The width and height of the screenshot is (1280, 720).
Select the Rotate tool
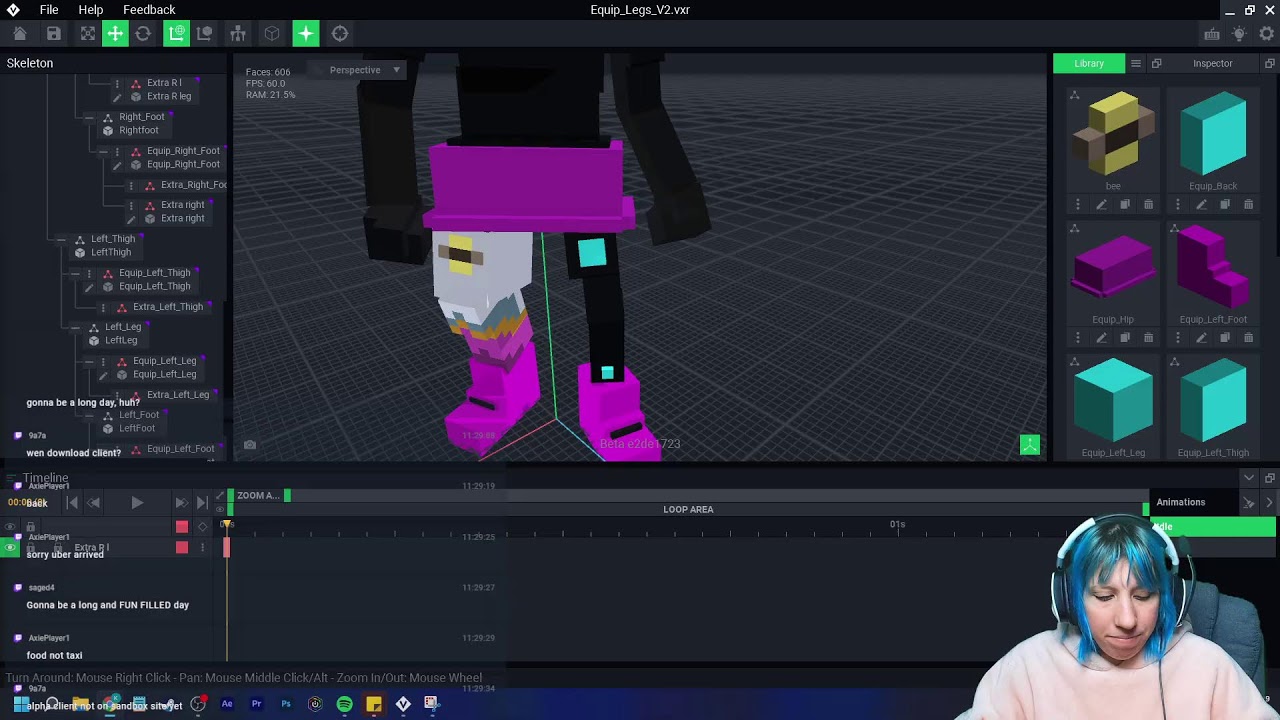pos(143,34)
